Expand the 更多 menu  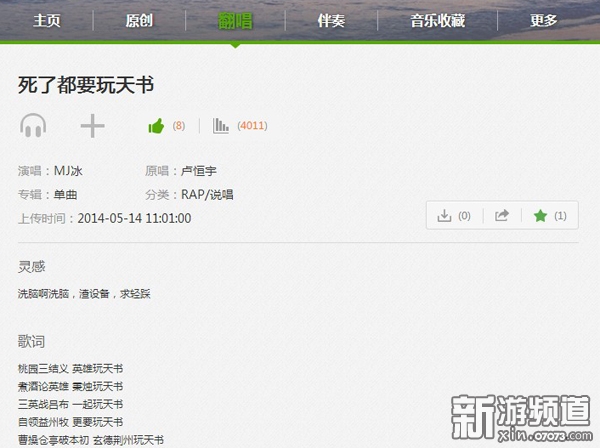pyautogui.click(x=544, y=20)
